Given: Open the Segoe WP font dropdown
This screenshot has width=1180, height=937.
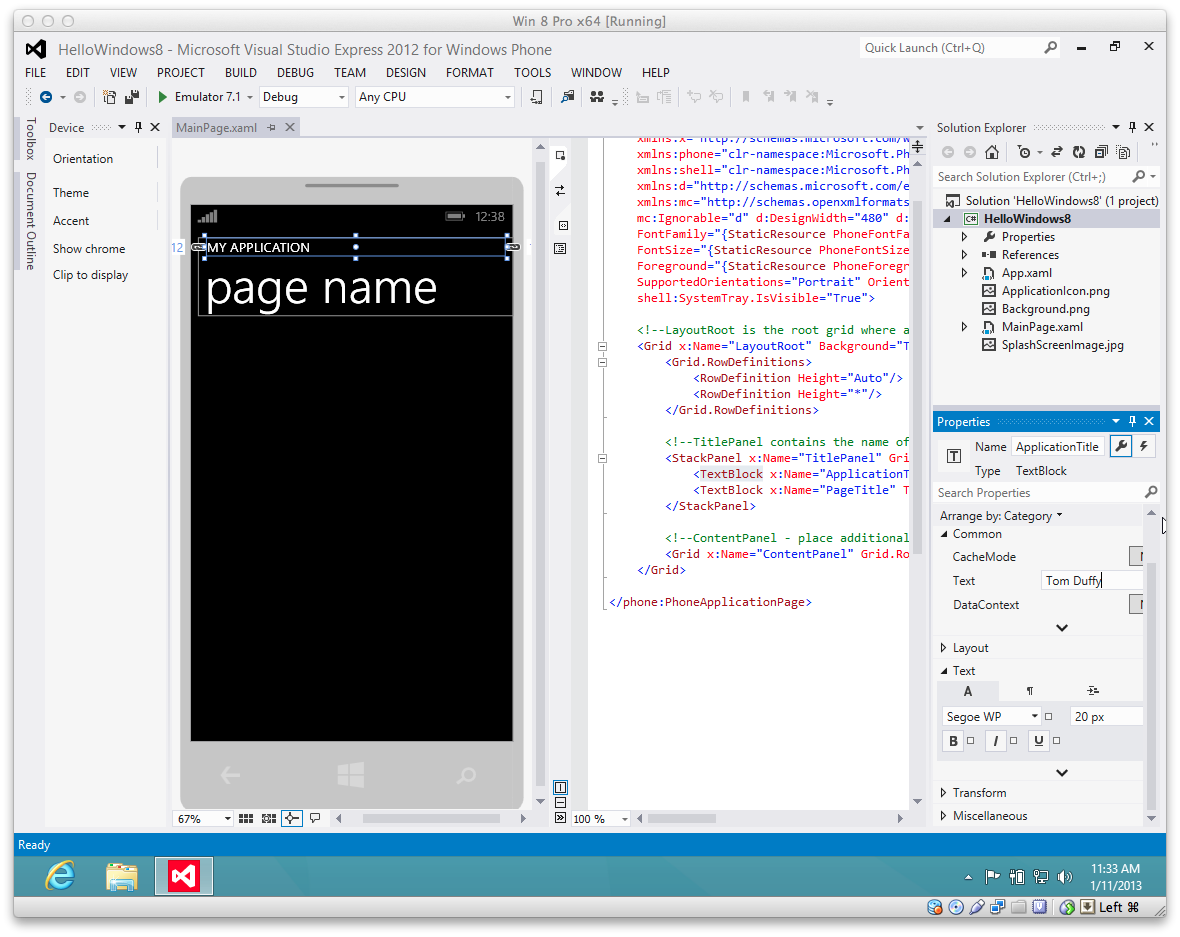Looking at the screenshot, I should pyautogui.click(x=1035, y=716).
